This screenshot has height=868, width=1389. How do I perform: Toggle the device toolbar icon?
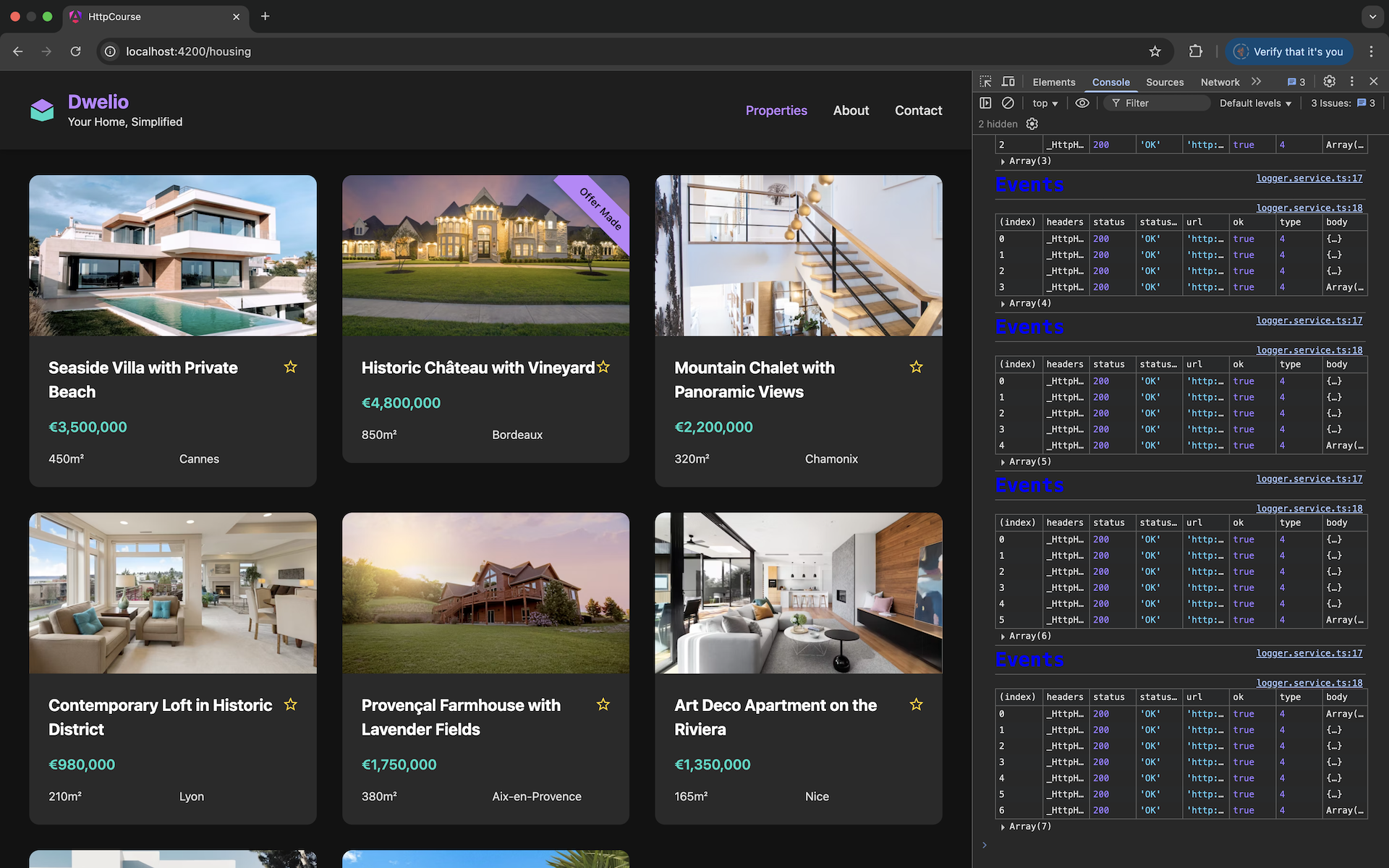click(x=1008, y=82)
